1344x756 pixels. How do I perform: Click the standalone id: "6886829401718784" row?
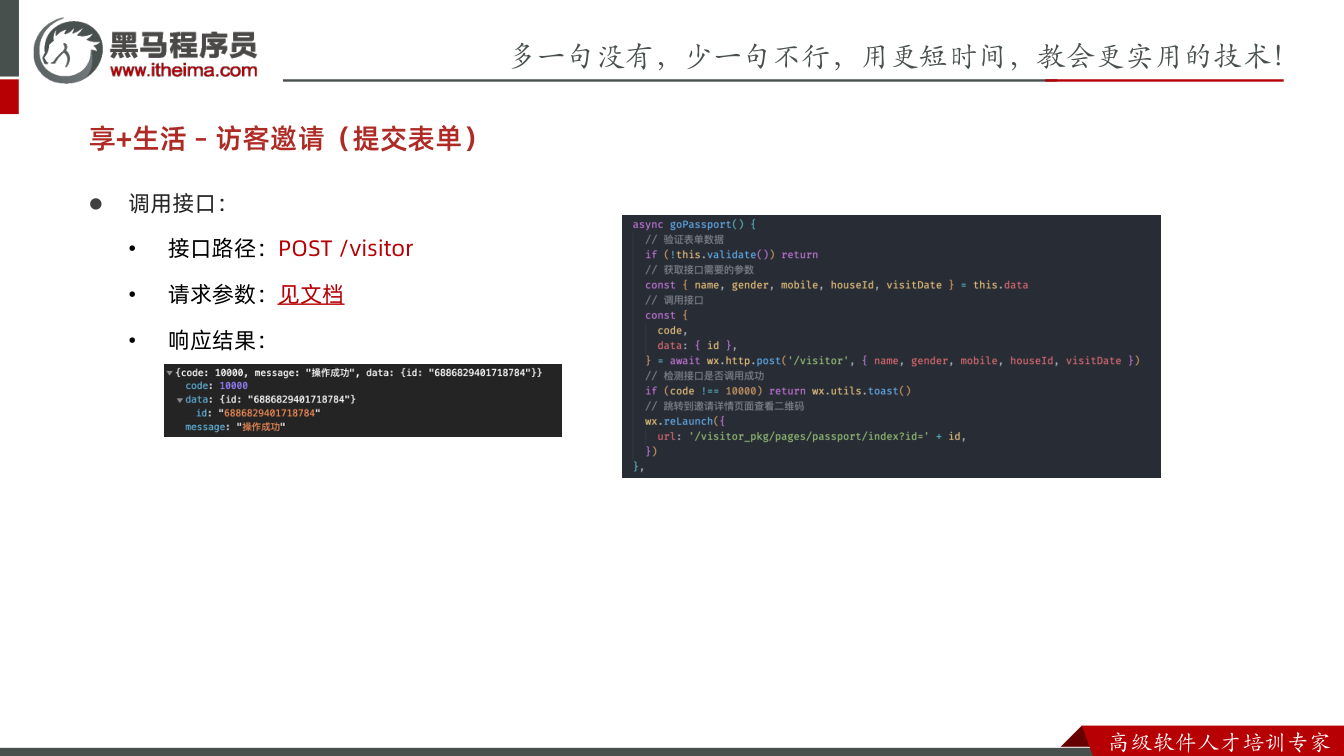258,413
